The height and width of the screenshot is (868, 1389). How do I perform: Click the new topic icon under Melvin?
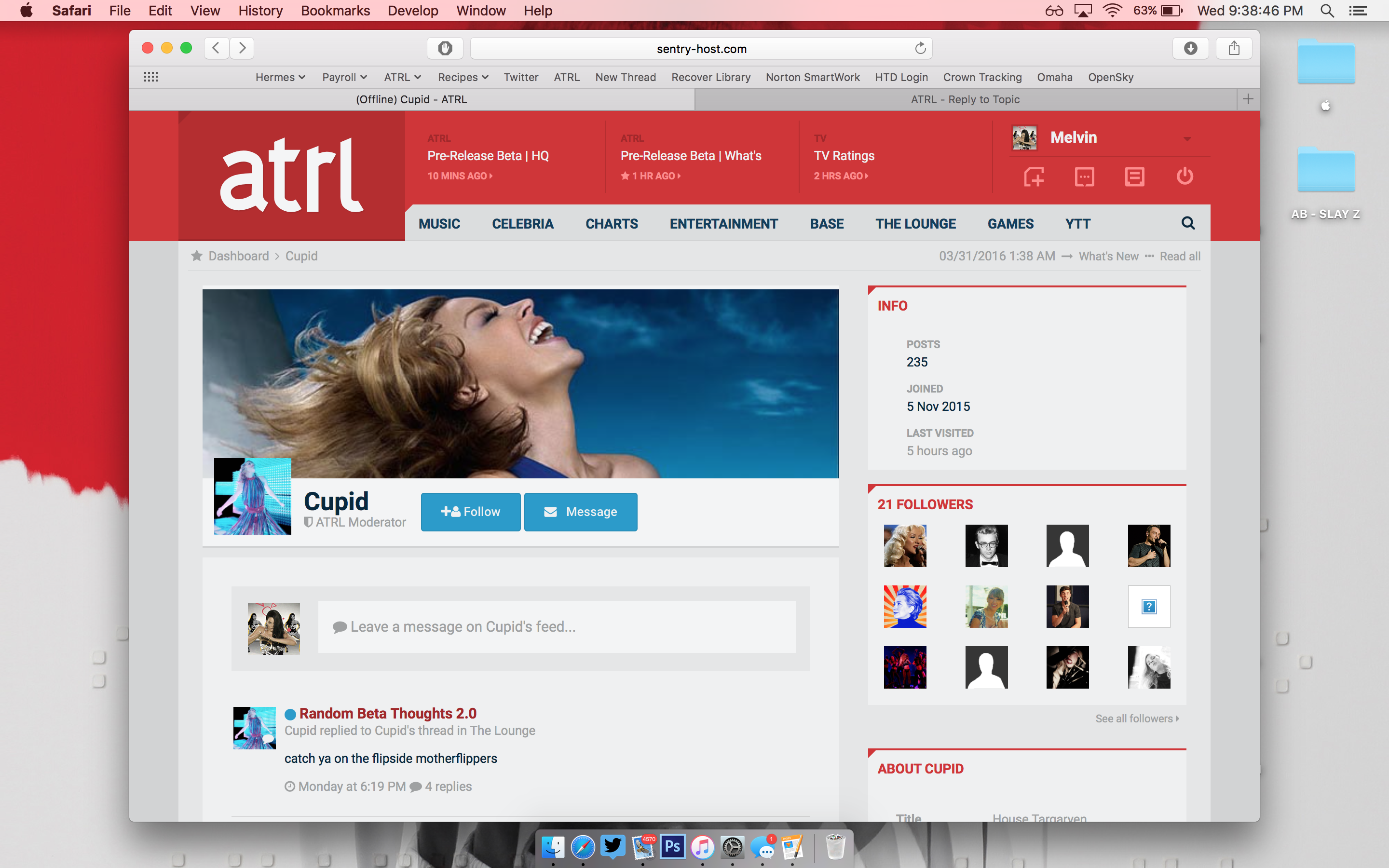click(1034, 176)
